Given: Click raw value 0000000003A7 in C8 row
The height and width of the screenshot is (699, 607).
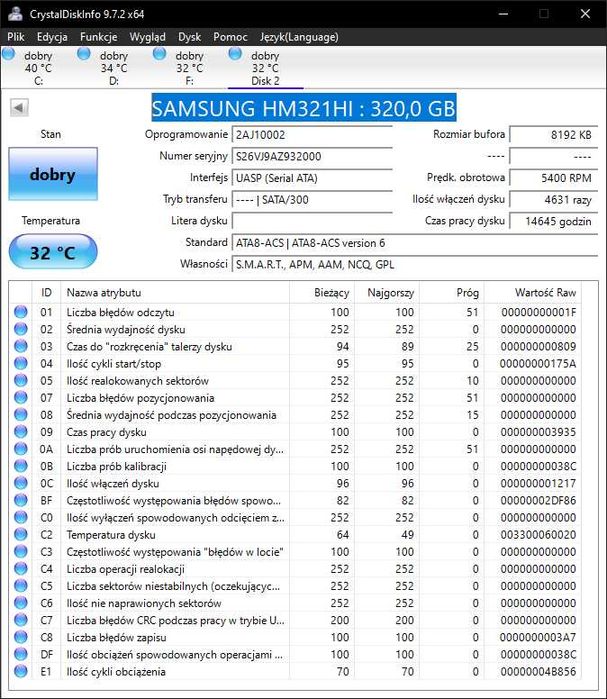Looking at the screenshot, I should pyautogui.click(x=538, y=637).
